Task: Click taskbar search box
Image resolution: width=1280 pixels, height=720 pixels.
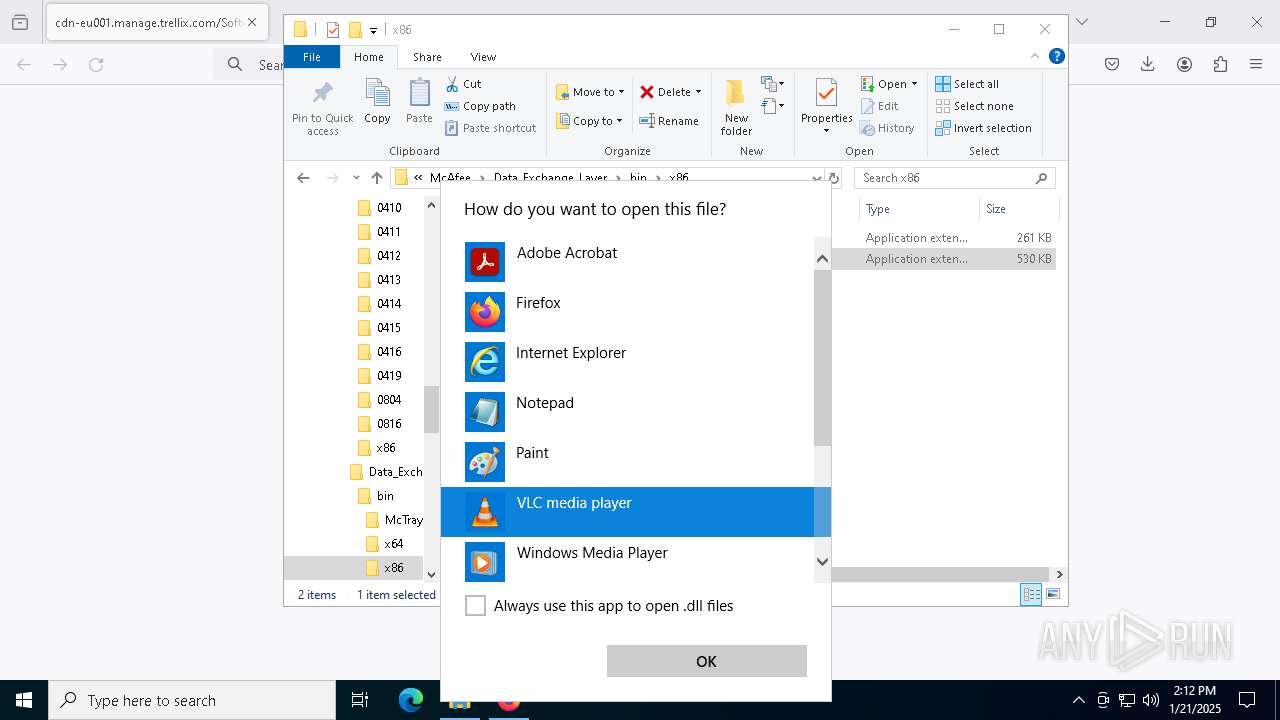Action: coord(192,700)
